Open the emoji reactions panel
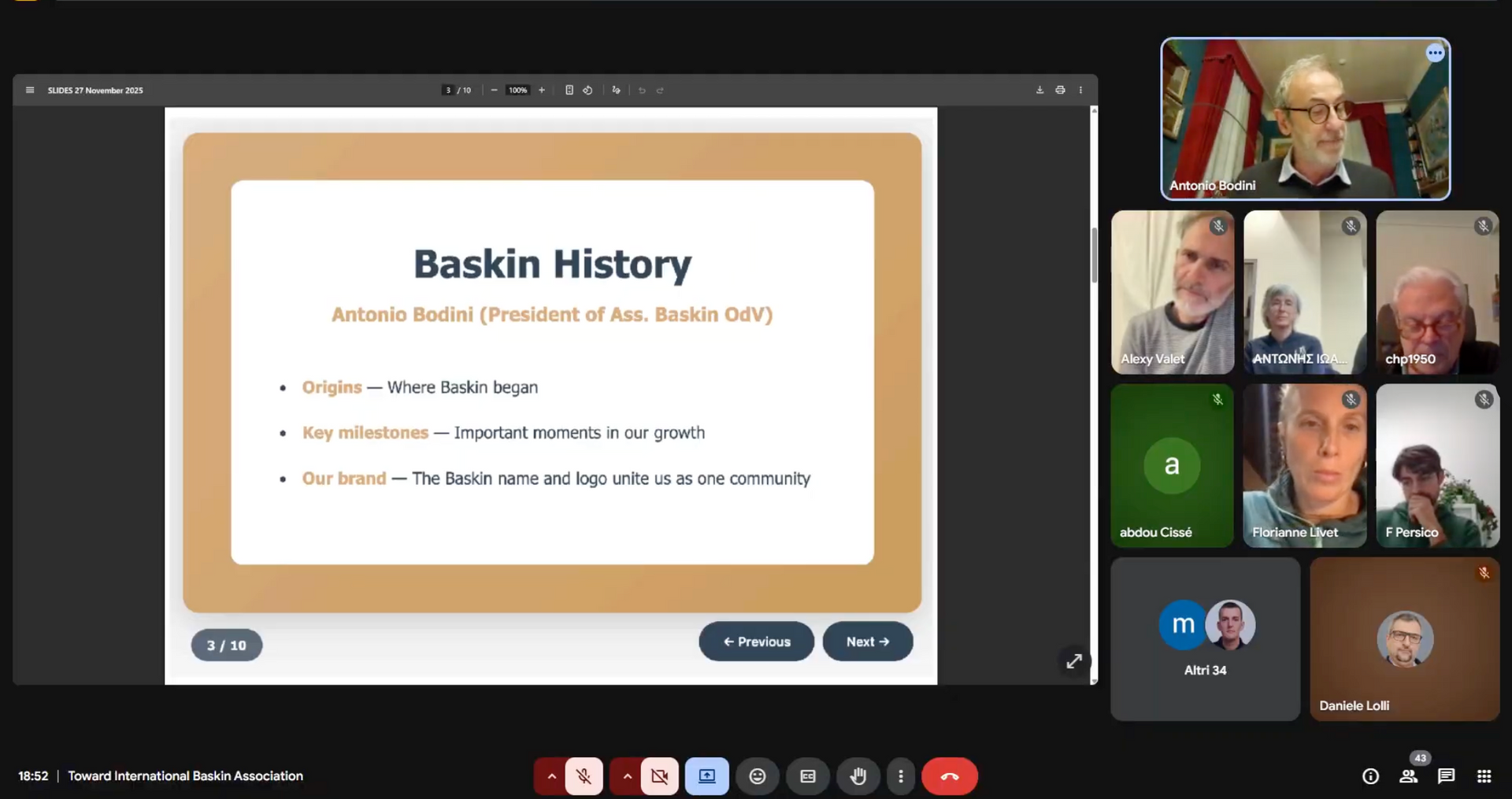Image resolution: width=1512 pixels, height=799 pixels. pyautogui.click(x=758, y=776)
